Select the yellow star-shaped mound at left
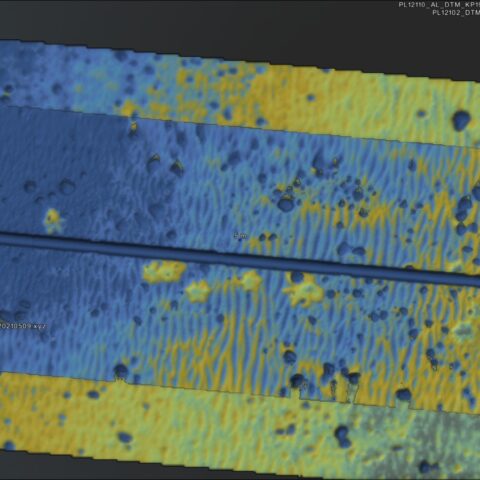The width and height of the screenshot is (480, 480). click(x=53, y=220)
